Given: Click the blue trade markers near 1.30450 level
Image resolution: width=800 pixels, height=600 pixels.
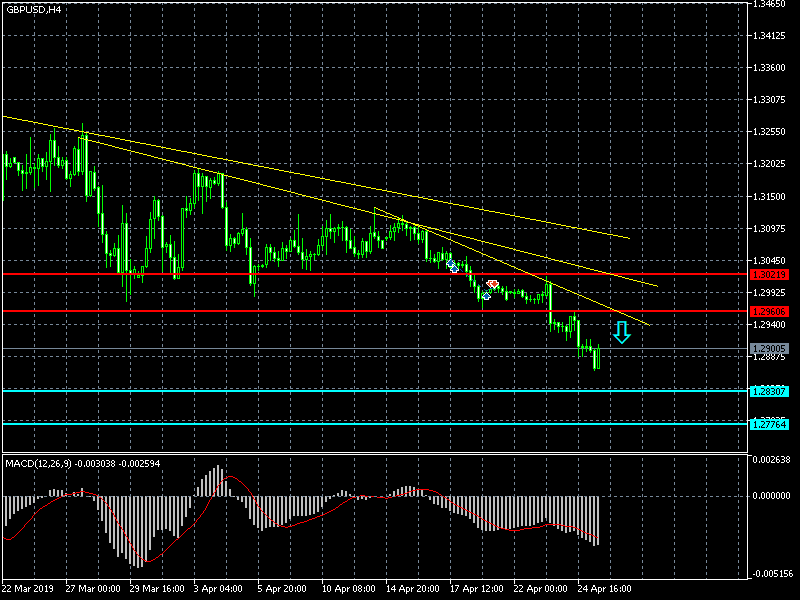Looking at the screenshot, I should point(452,266).
